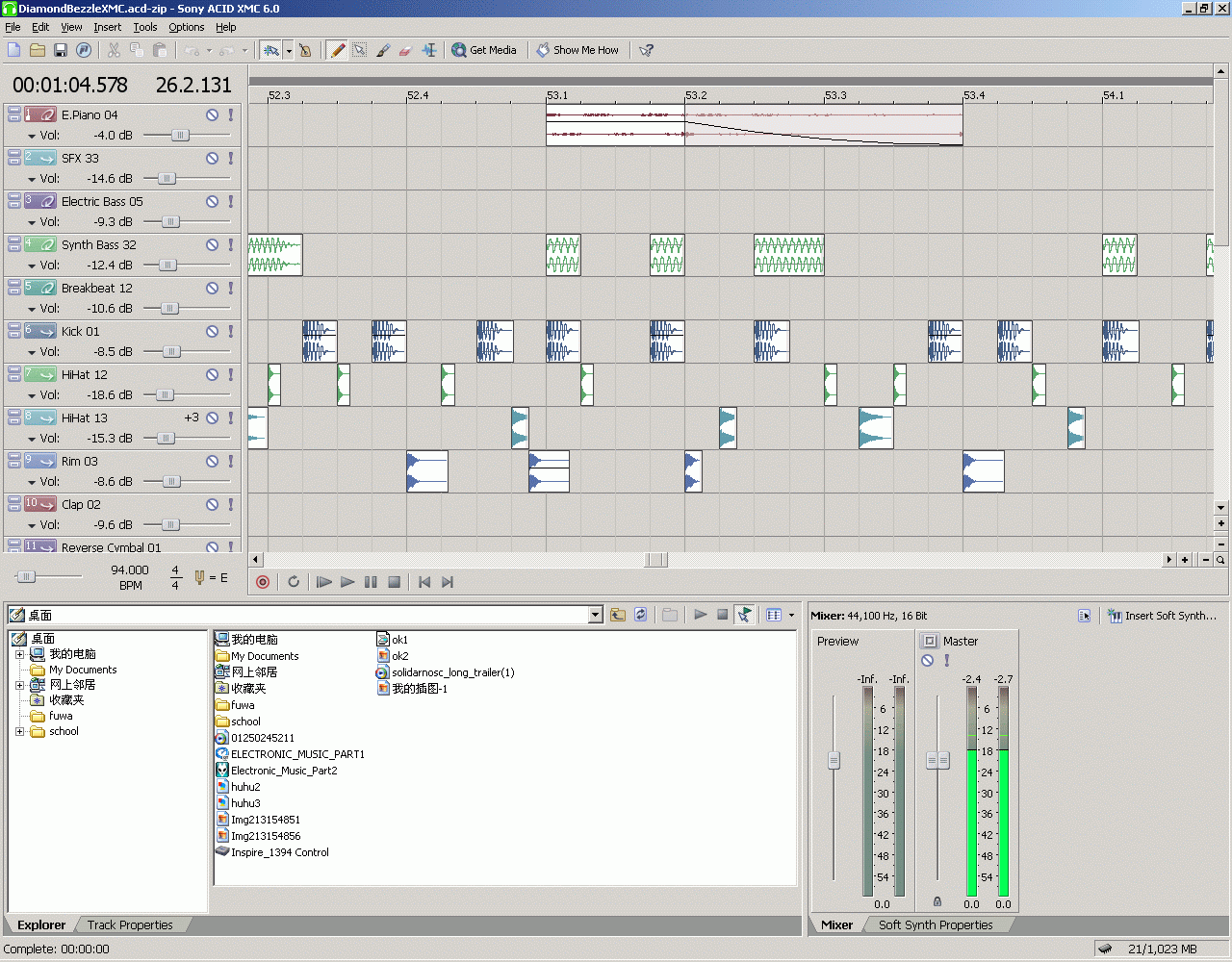Image resolution: width=1232 pixels, height=962 pixels.
Task: Click the tuning fork project key icon
Action: [x=200, y=577]
